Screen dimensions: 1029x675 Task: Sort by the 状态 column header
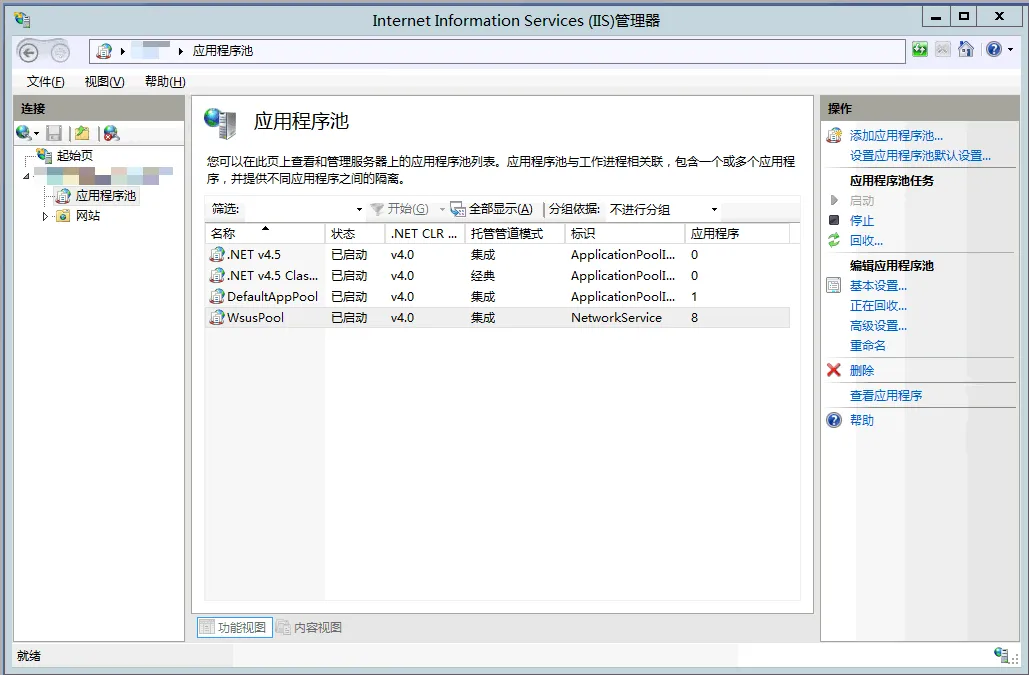355,234
